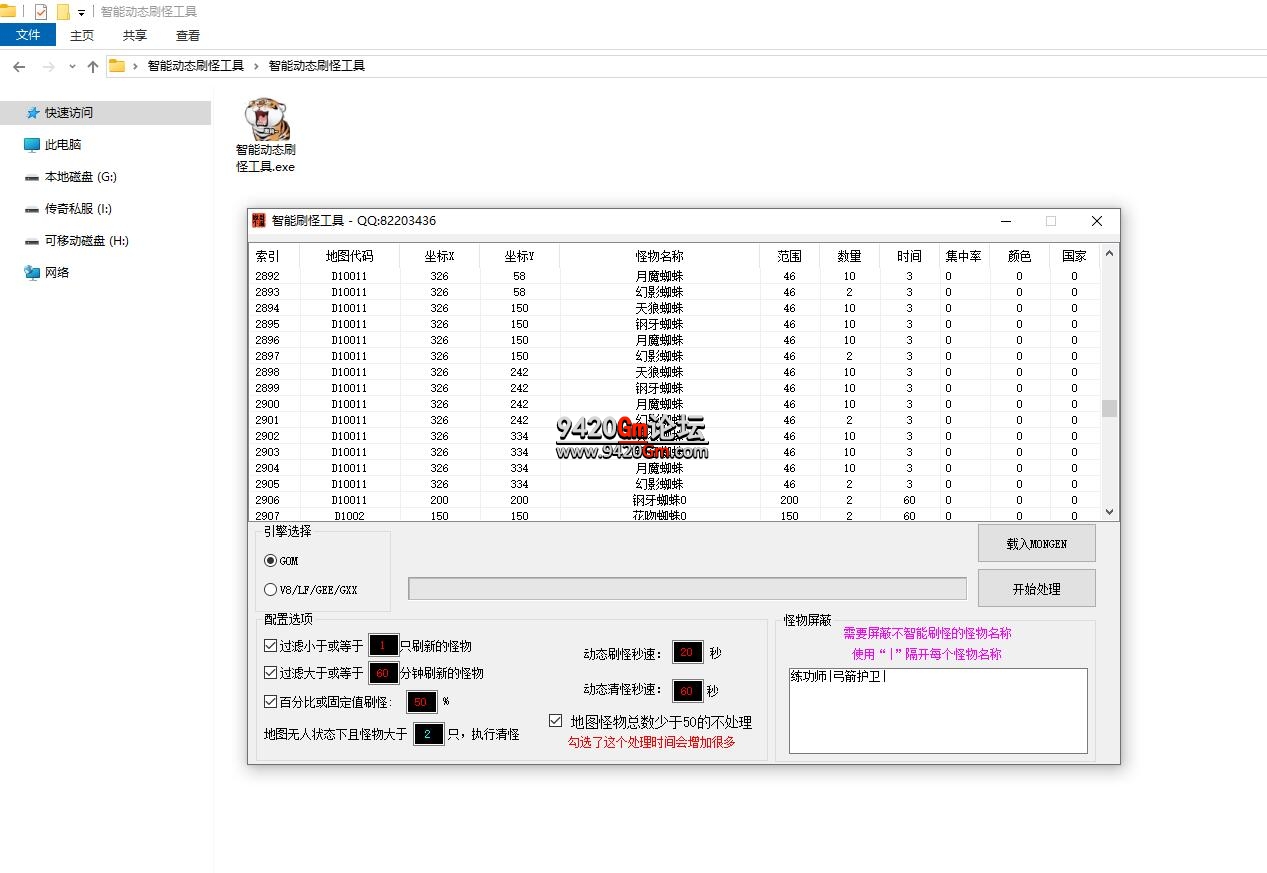Open recent locations dropdown arrow
The width and height of the screenshot is (1267, 873).
[x=72, y=66]
